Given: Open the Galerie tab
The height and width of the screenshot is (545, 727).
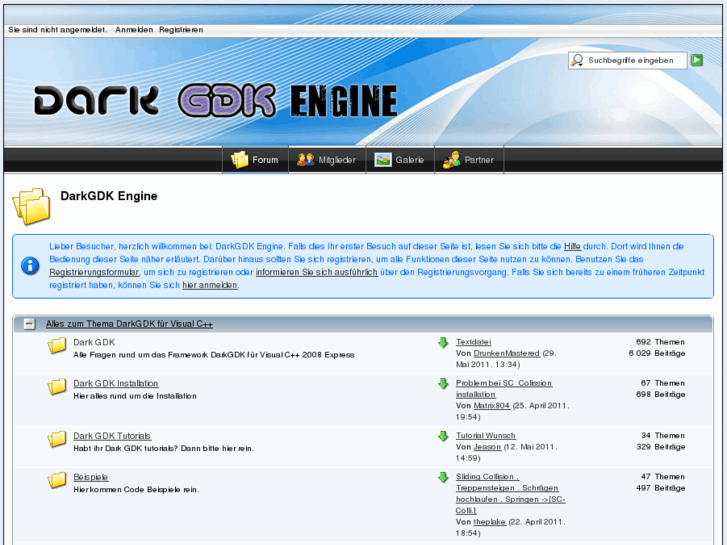Looking at the screenshot, I should point(400,160).
